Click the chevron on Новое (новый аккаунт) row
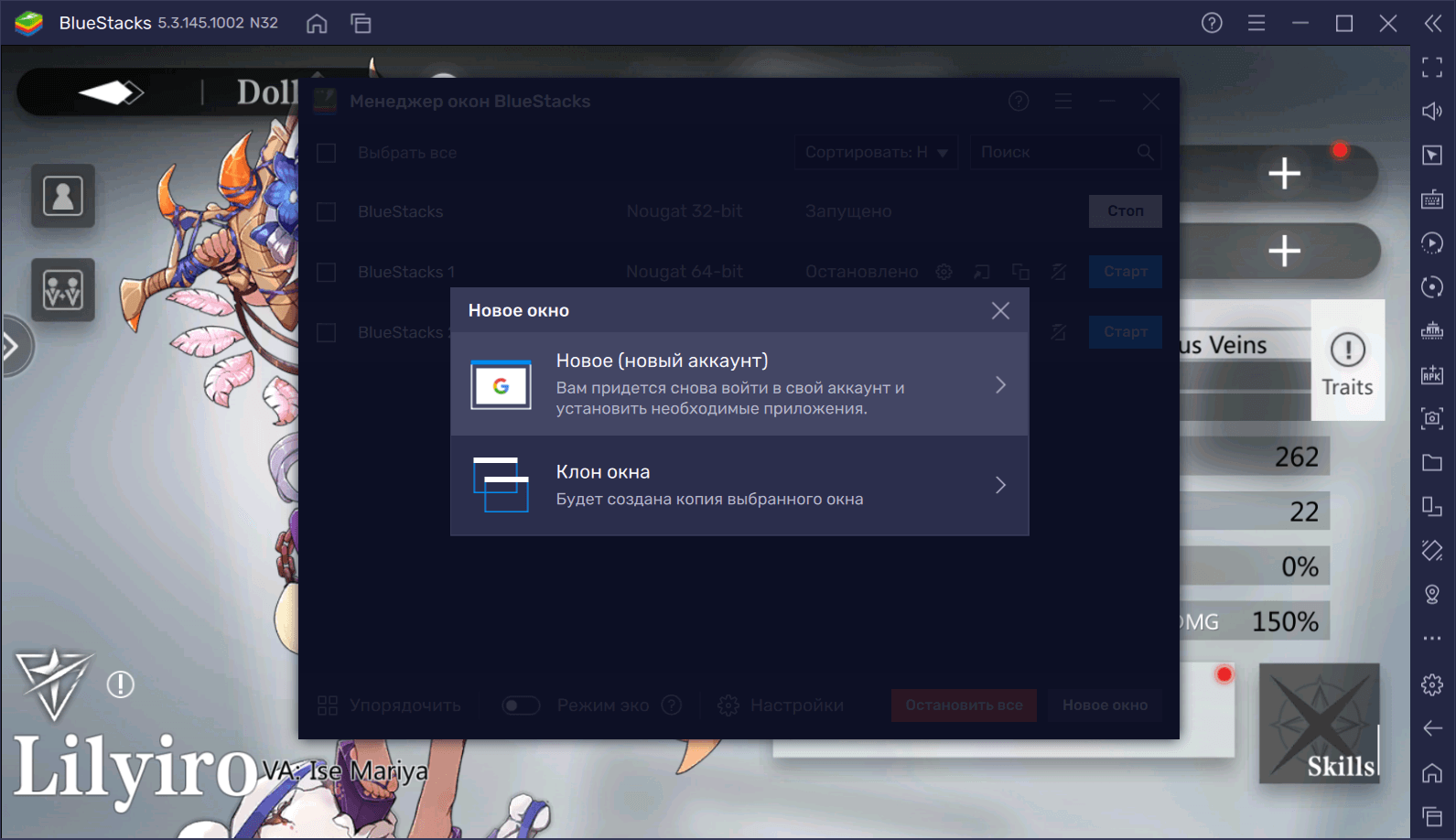 click(x=1000, y=385)
